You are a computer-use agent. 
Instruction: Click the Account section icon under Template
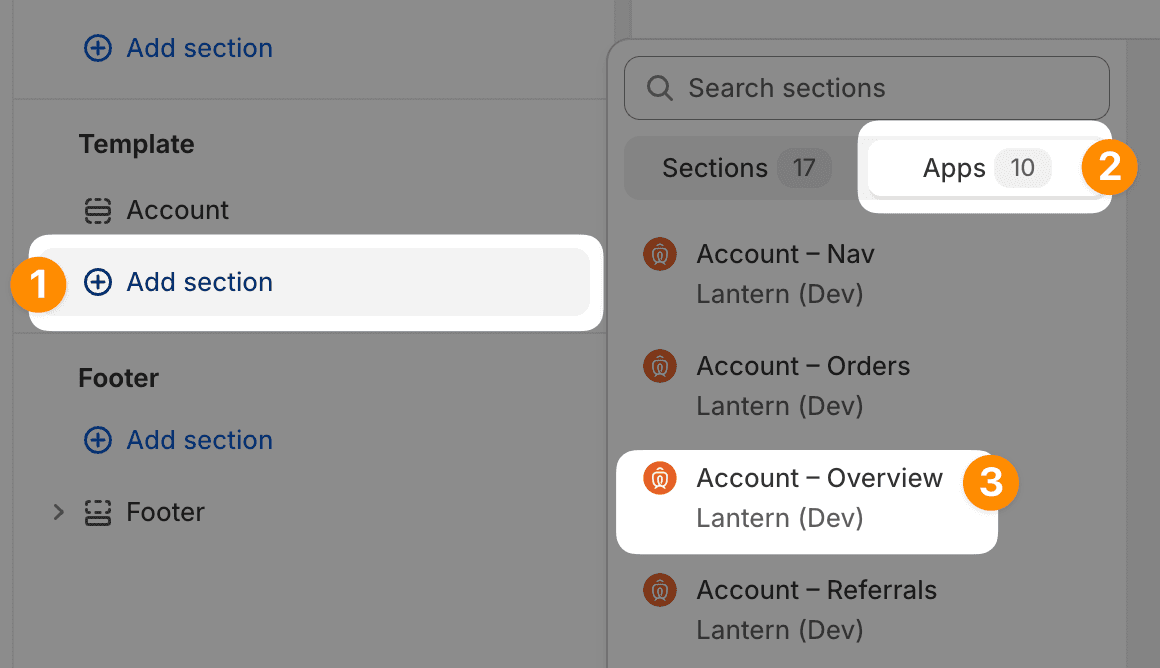click(x=97, y=211)
